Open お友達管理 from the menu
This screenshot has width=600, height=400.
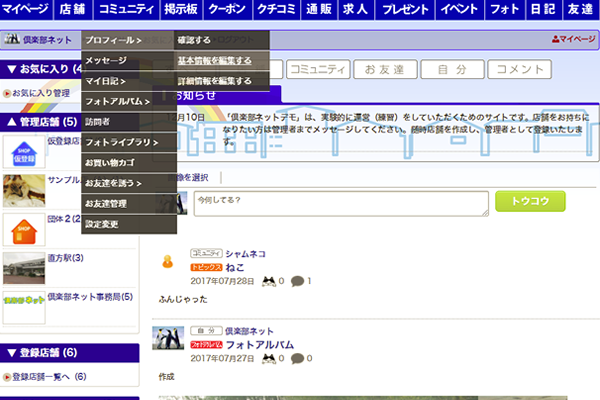click(129, 204)
